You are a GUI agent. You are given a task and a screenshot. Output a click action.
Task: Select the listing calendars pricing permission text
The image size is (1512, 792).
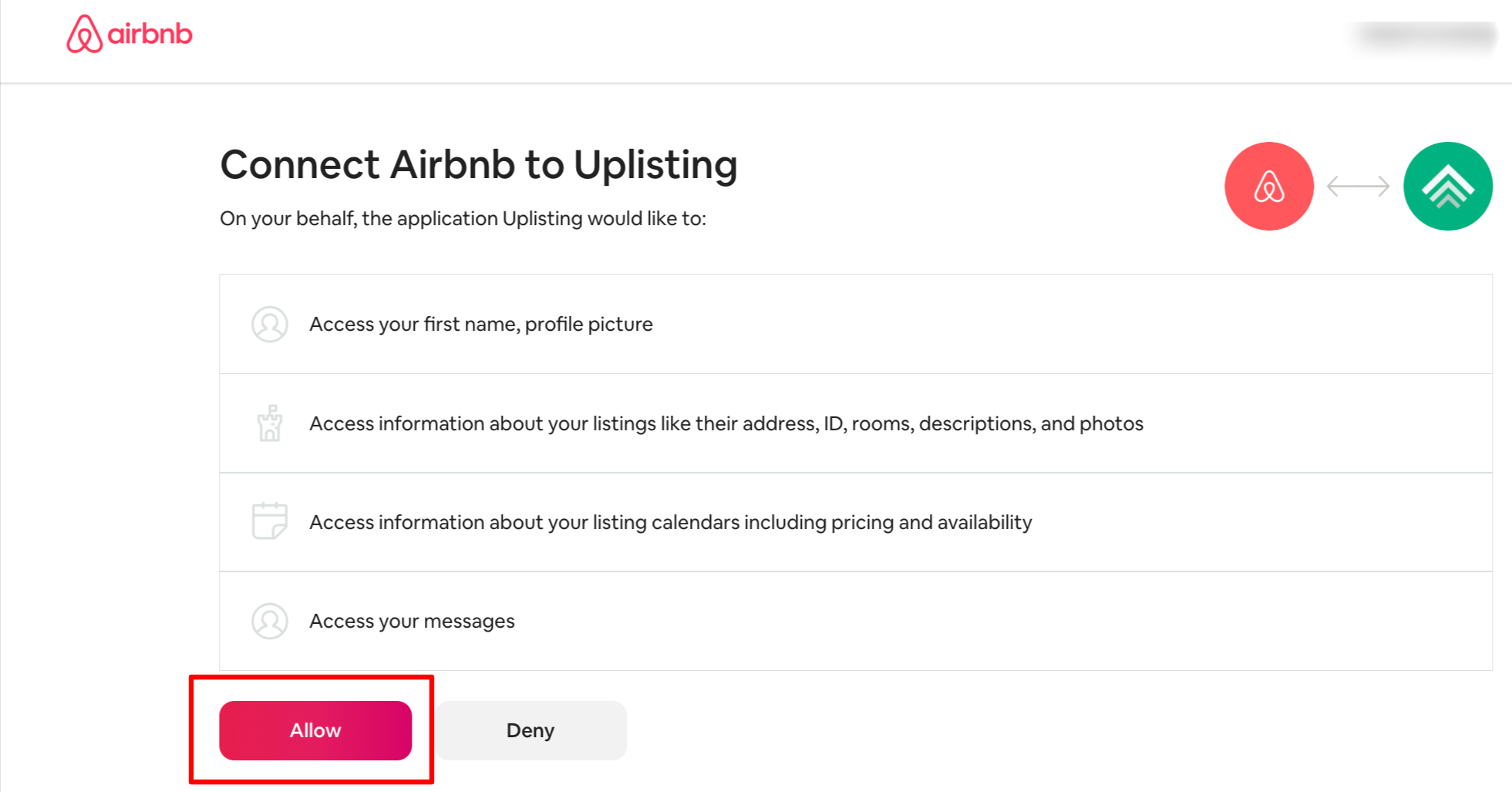[670, 522]
